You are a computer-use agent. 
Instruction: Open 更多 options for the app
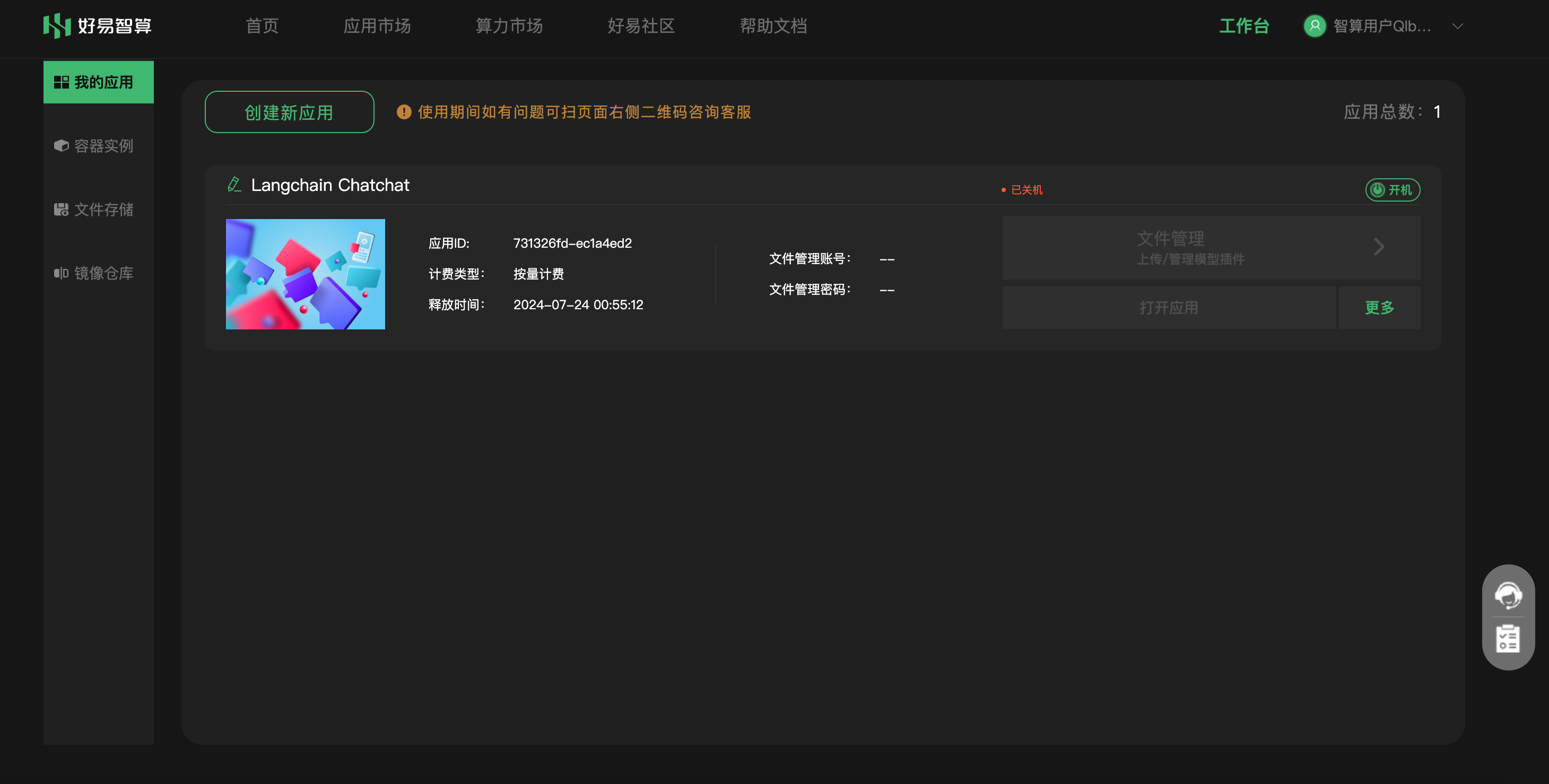click(x=1378, y=307)
